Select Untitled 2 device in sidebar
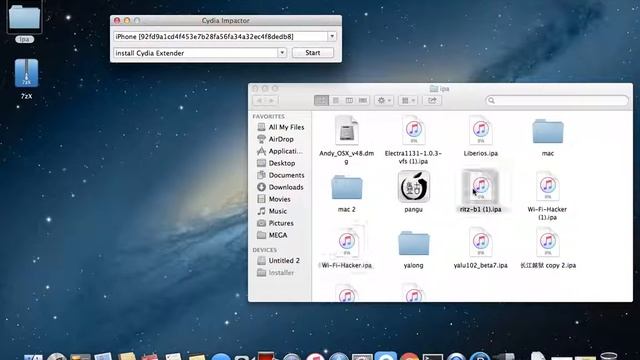The image size is (640, 360). pyautogui.click(x=278, y=260)
